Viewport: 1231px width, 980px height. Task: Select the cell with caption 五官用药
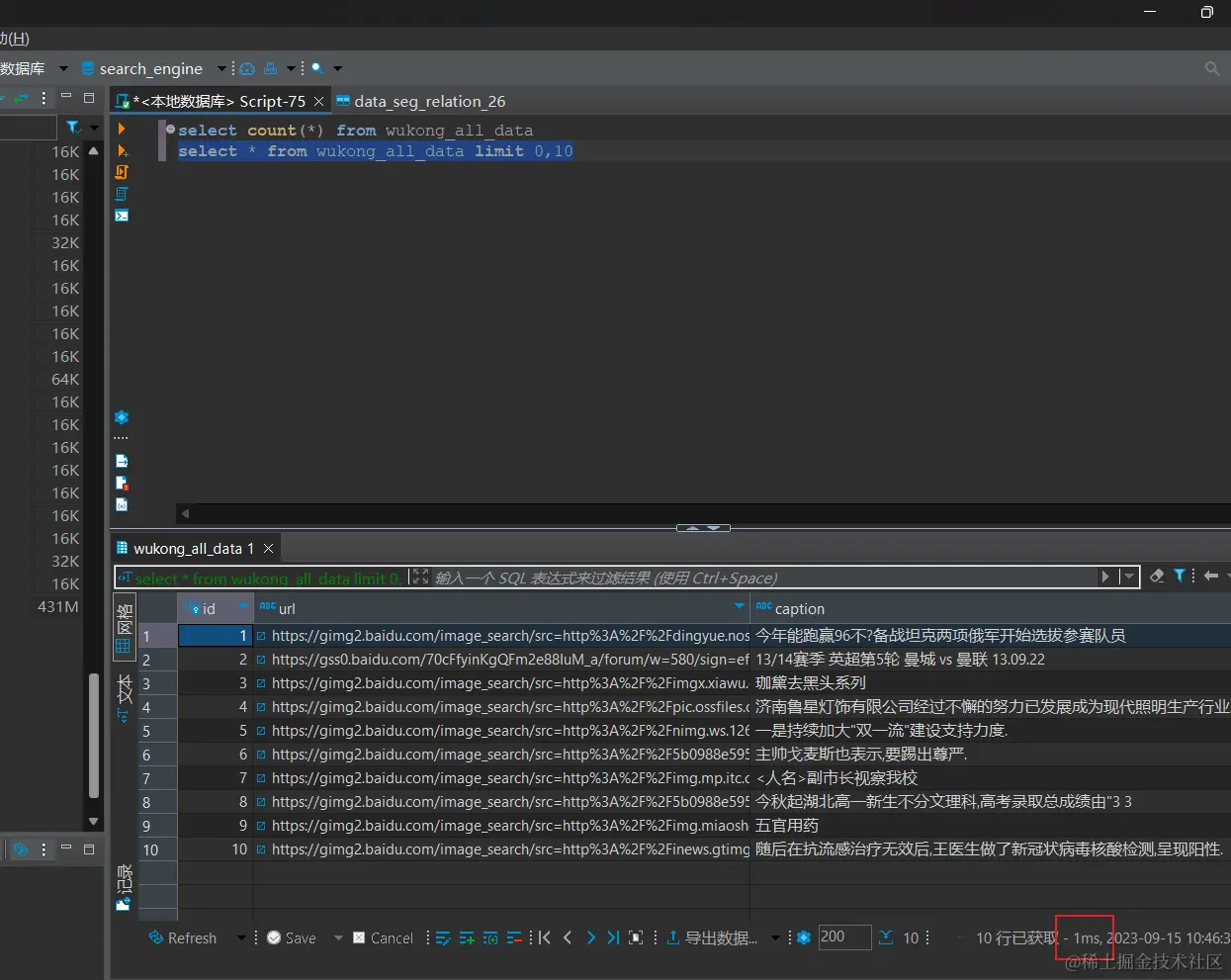991,825
